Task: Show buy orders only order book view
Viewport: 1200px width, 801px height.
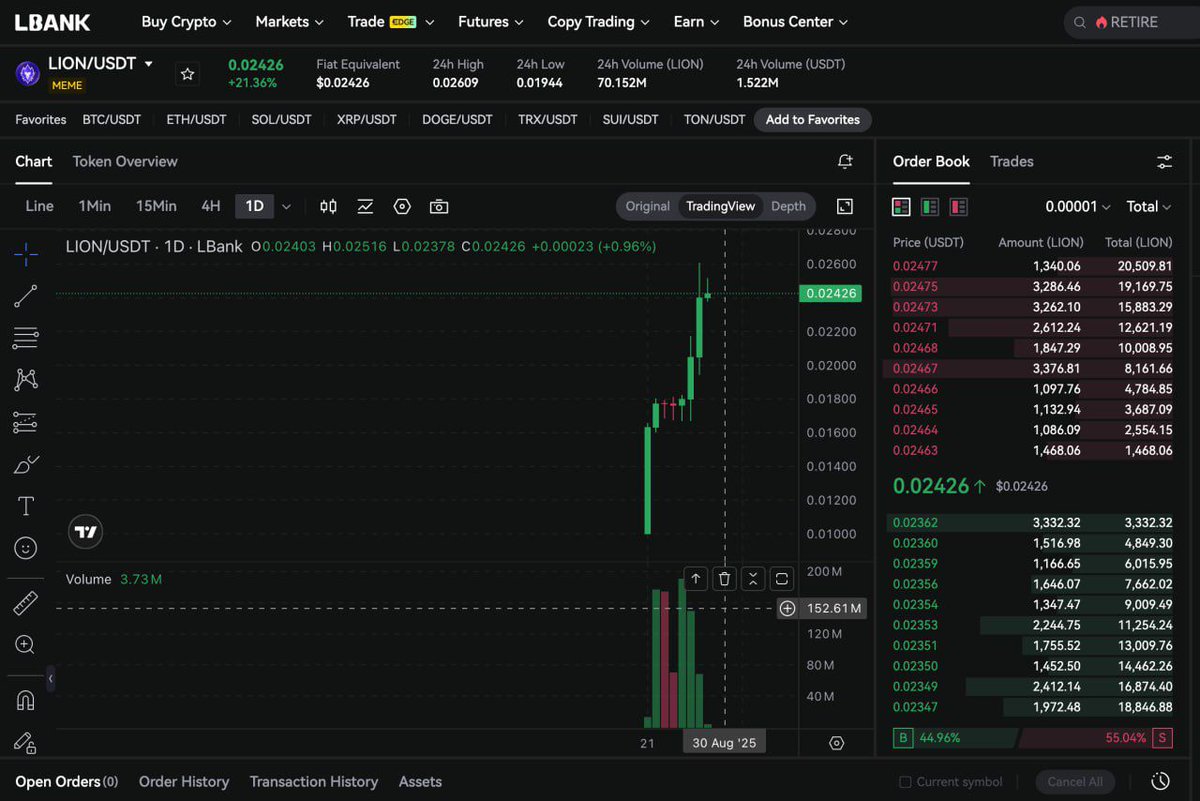Action: click(x=930, y=207)
